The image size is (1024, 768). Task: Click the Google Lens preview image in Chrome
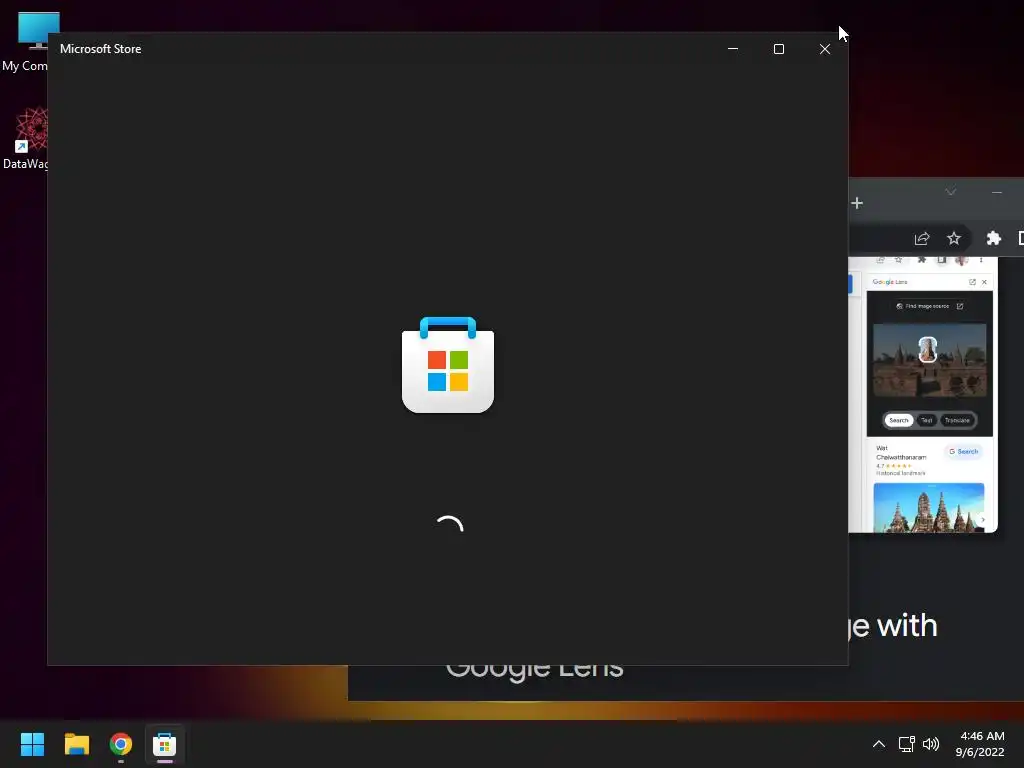pyautogui.click(x=923, y=394)
